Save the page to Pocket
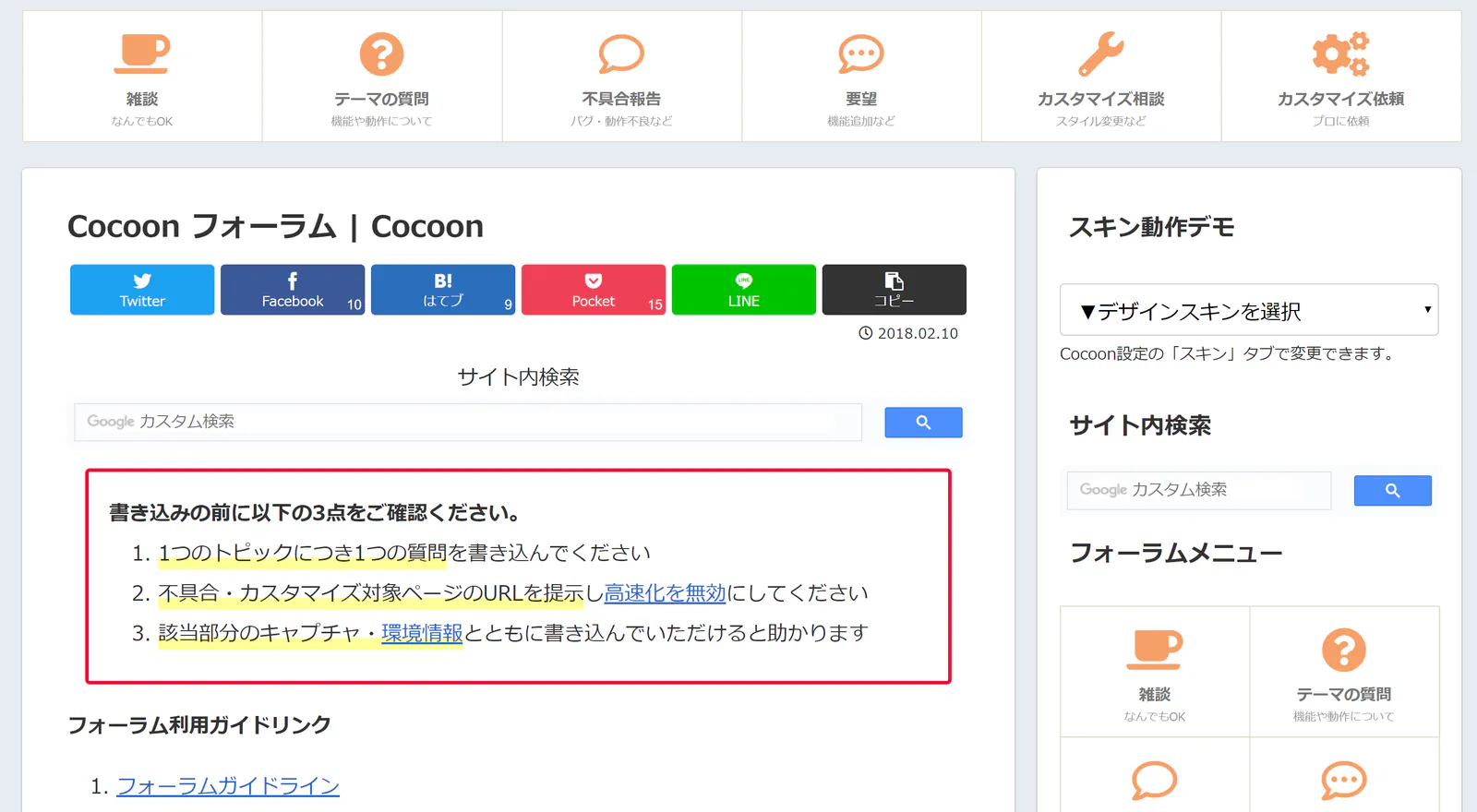1477x812 pixels. point(594,290)
